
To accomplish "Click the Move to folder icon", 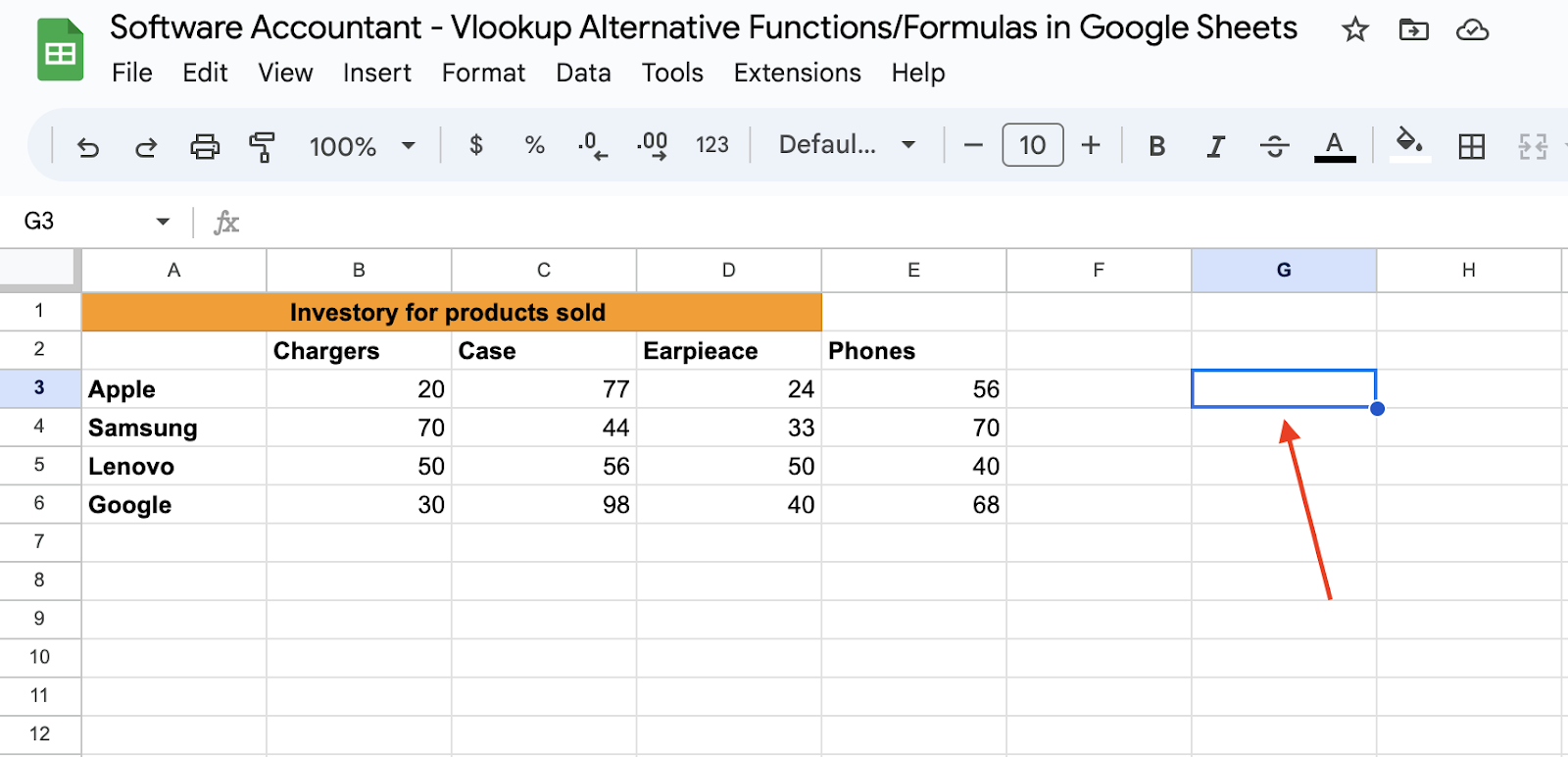I will (x=1413, y=29).
